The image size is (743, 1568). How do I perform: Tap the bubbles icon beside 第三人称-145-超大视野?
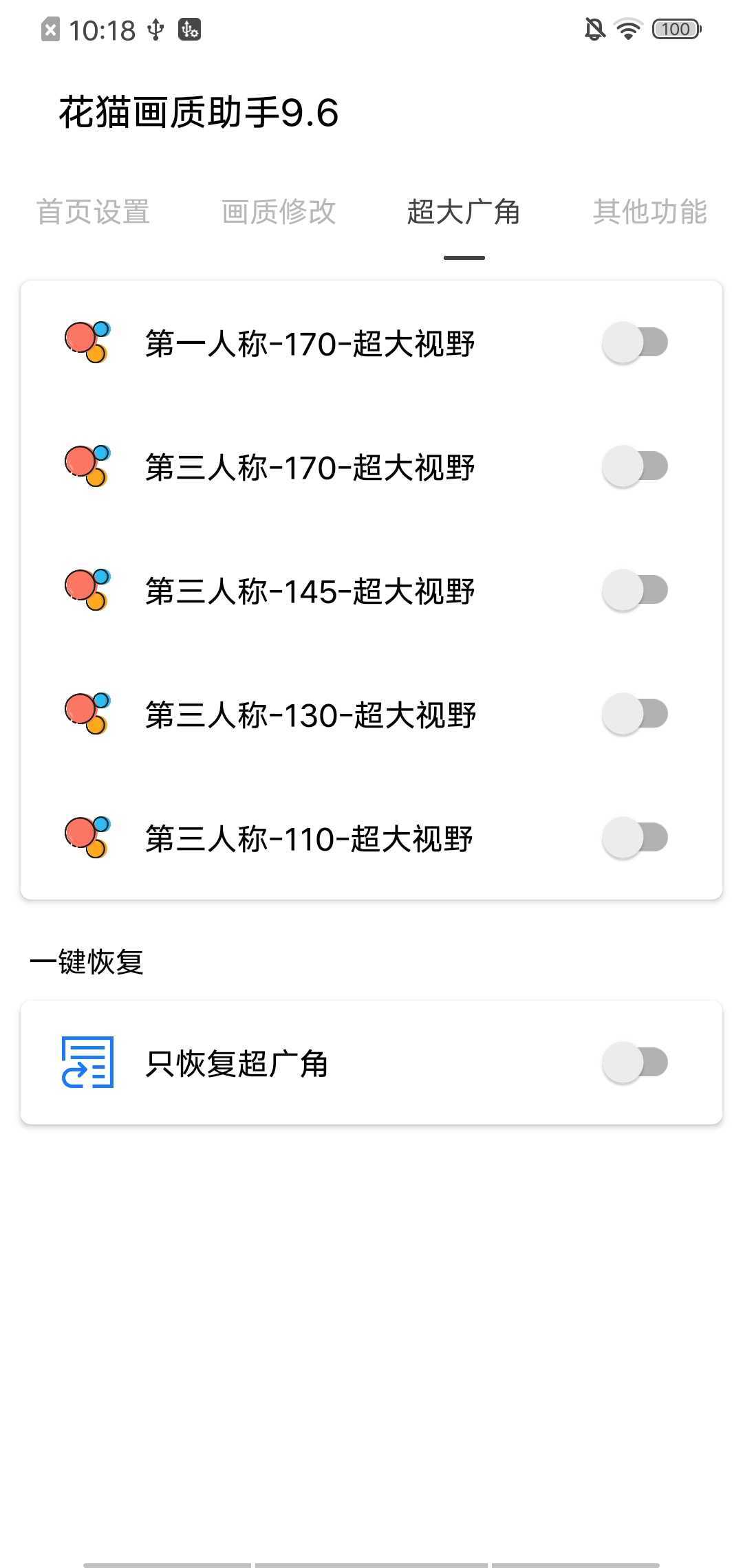point(87,589)
